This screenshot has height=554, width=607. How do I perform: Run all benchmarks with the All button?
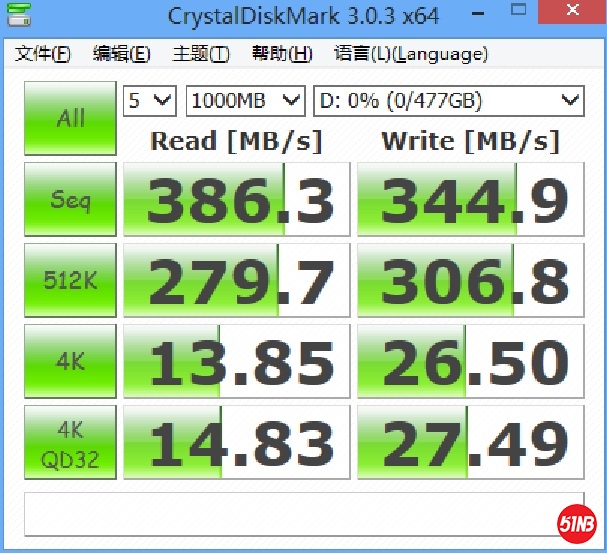(70, 118)
